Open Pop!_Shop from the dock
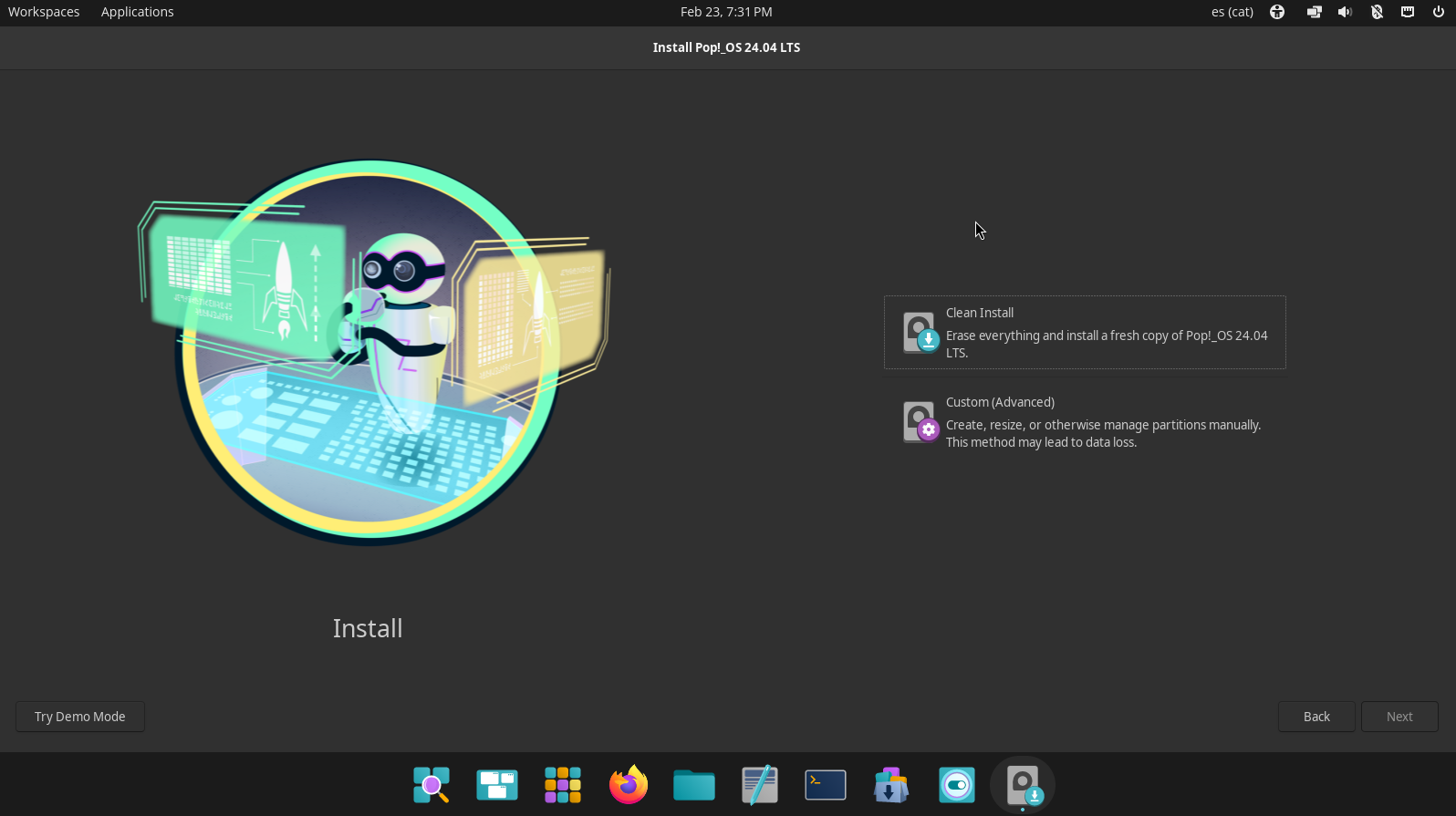Image resolution: width=1456 pixels, height=816 pixels. pyautogui.click(x=891, y=785)
